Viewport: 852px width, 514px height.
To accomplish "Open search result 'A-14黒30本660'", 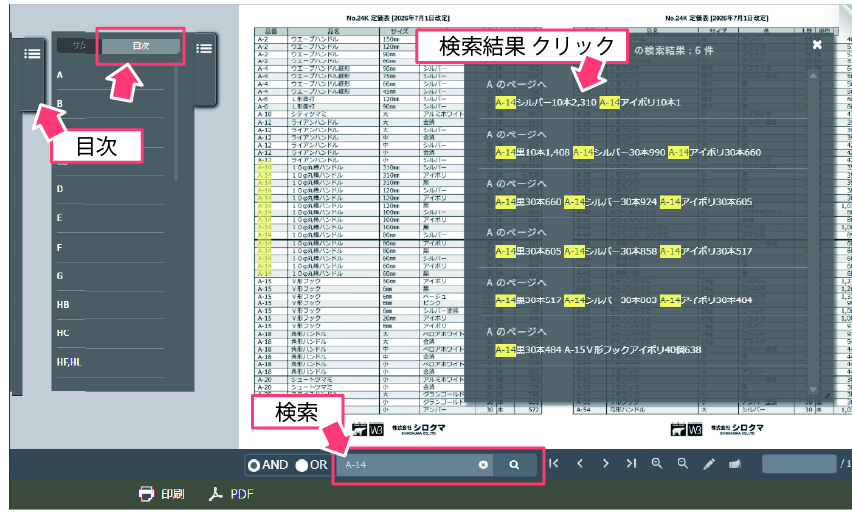I will pos(624,202).
